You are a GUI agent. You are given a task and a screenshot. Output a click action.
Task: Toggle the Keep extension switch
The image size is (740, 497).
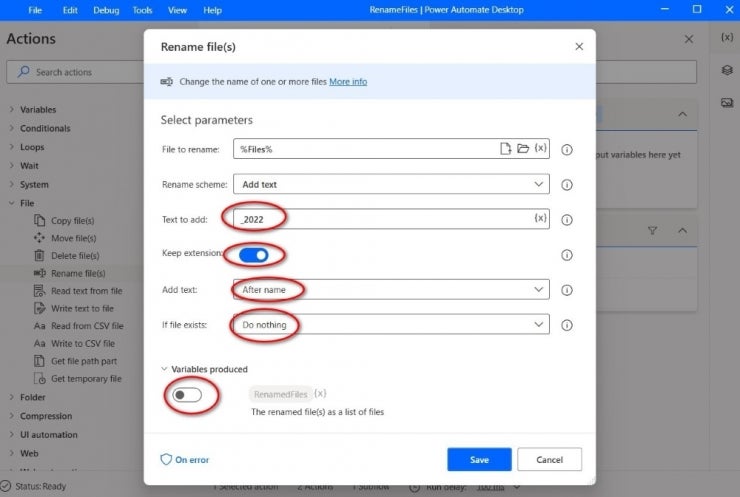[253, 255]
